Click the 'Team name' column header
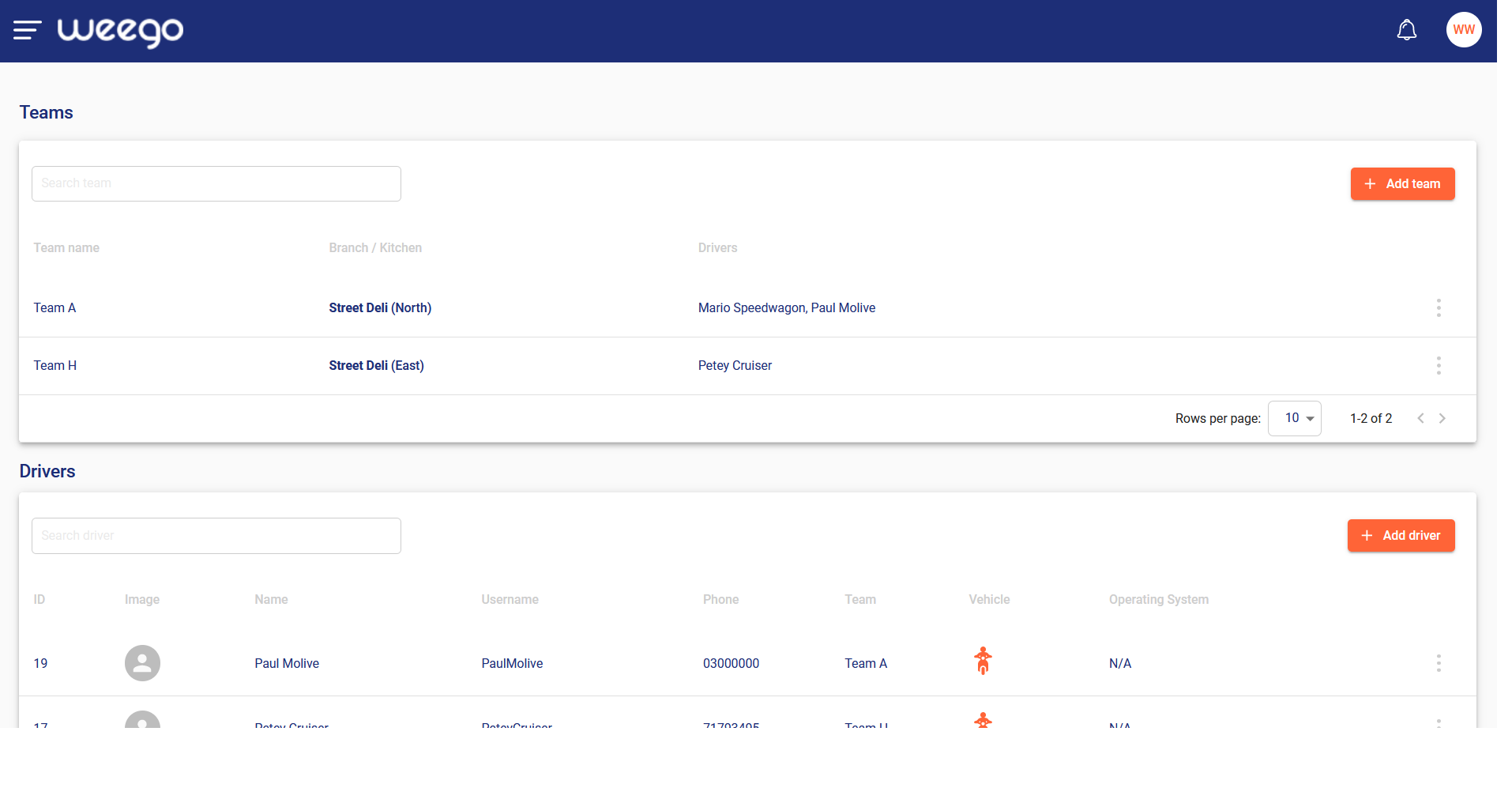The width and height of the screenshot is (1512, 803). pos(66,248)
